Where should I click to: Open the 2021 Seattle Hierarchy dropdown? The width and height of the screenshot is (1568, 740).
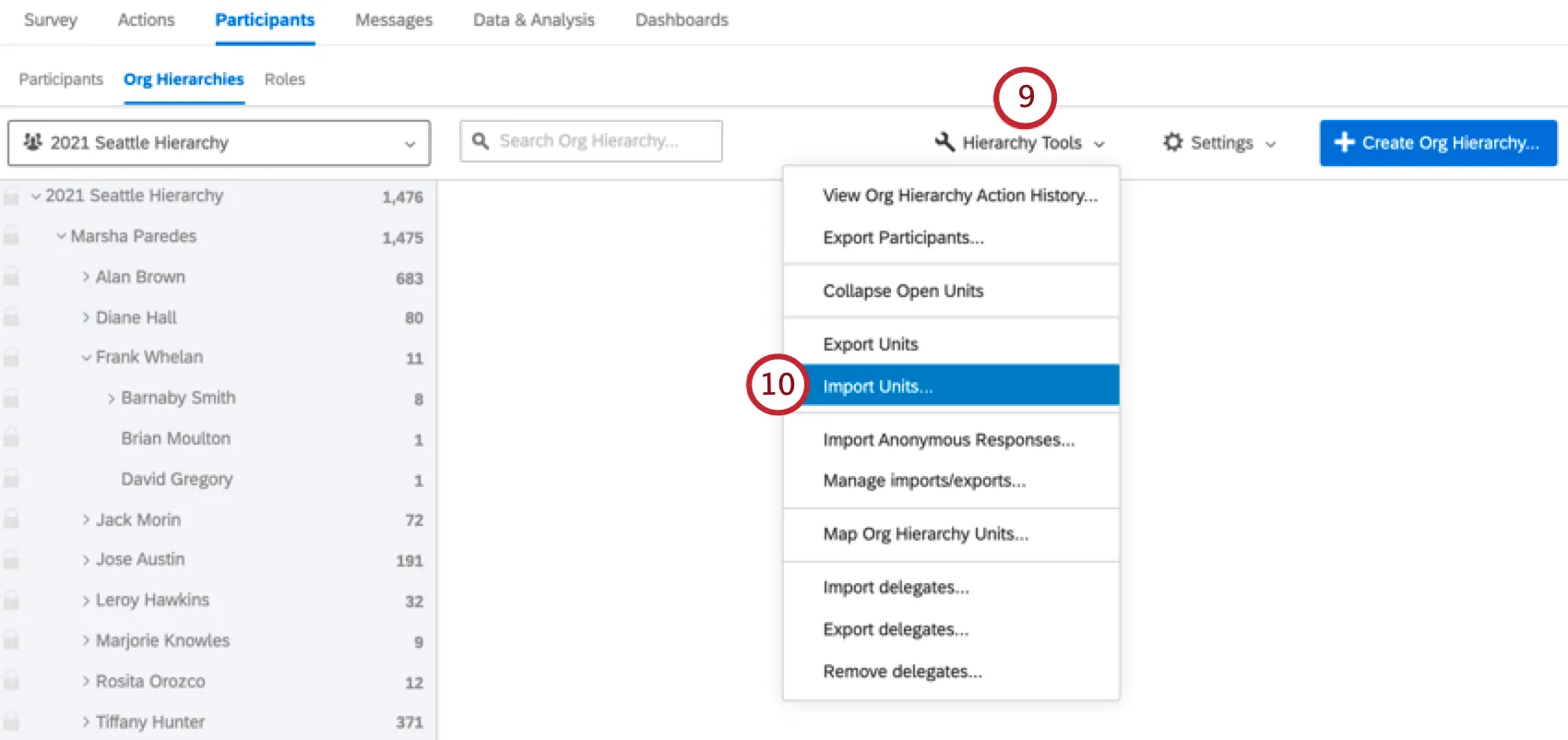point(219,143)
